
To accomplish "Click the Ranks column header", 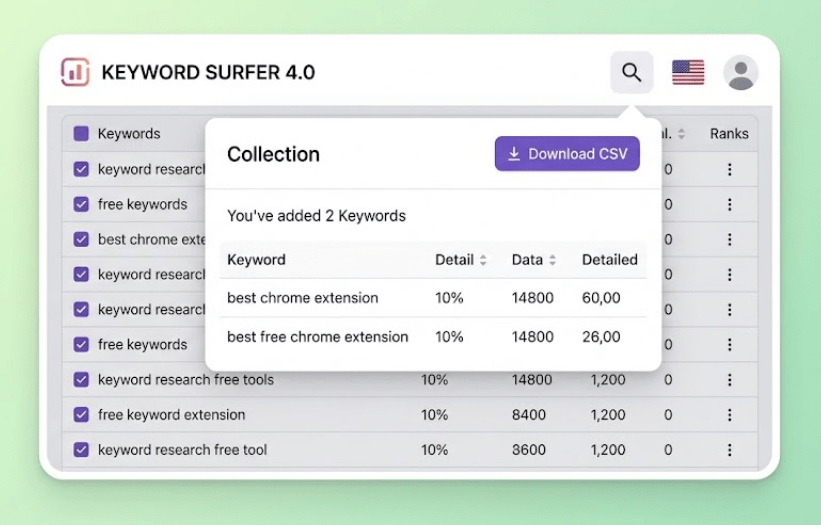I will click(729, 133).
